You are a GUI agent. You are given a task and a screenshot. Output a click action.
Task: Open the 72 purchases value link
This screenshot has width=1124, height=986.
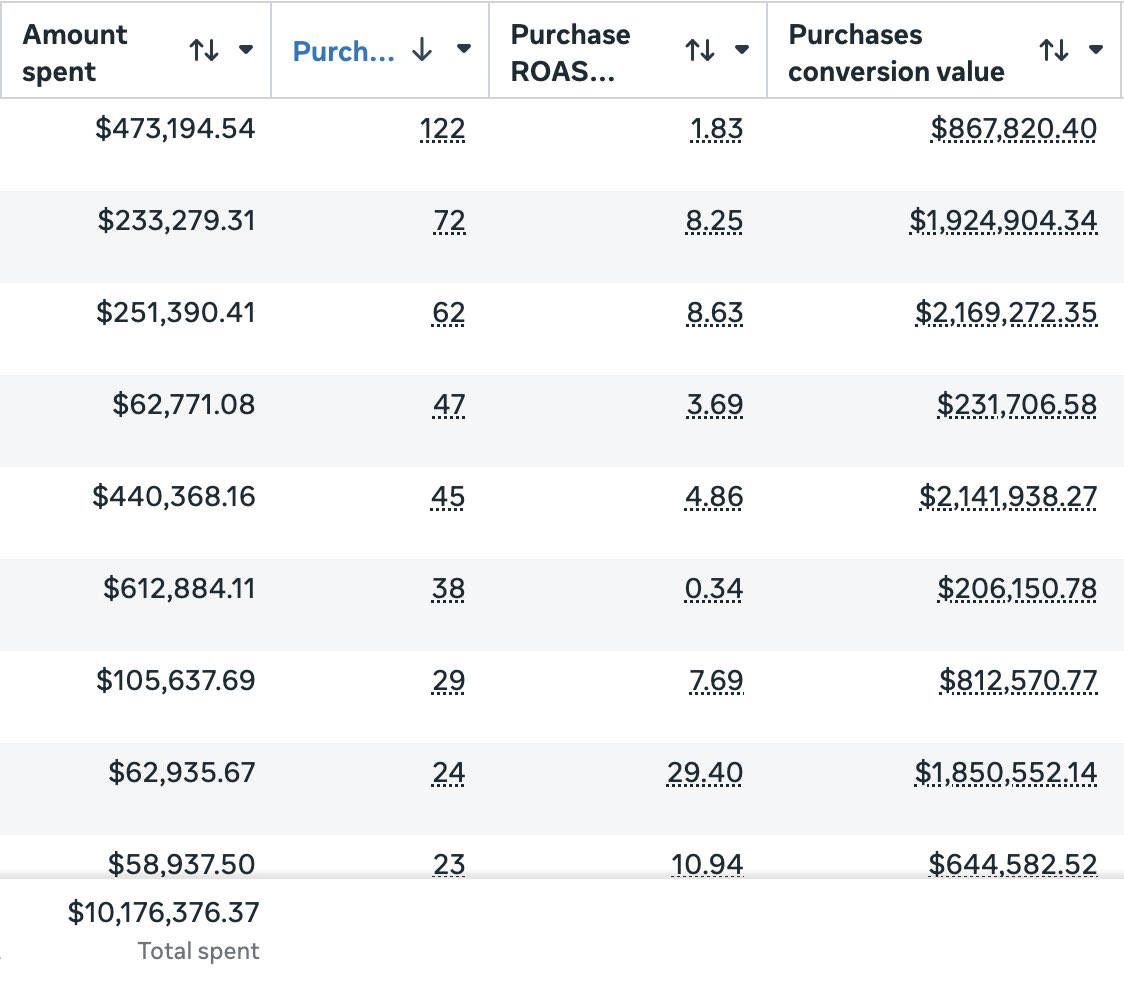pos(449,221)
